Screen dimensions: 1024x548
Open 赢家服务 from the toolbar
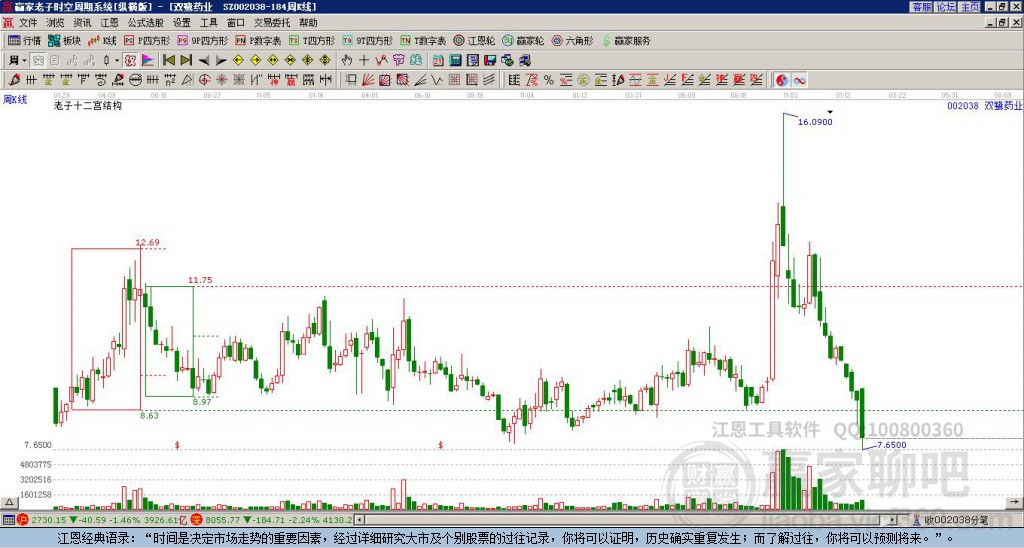point(626,40)
